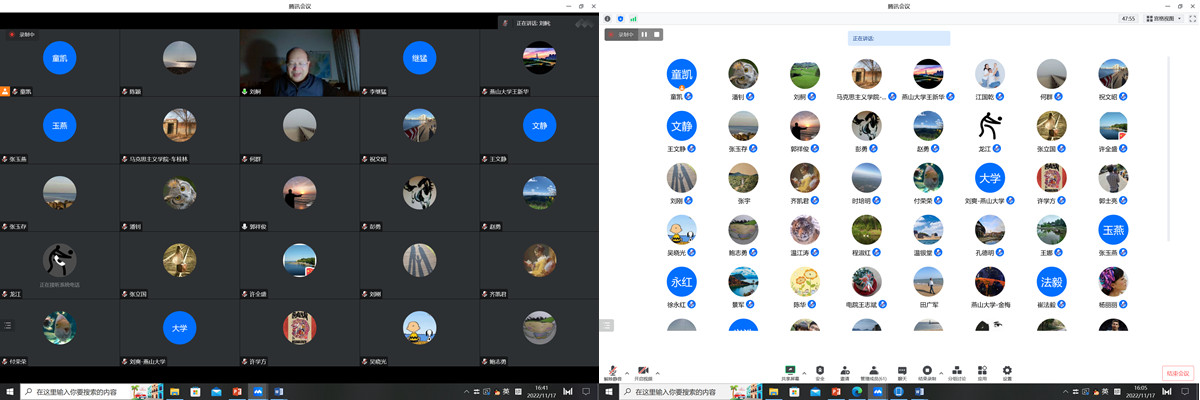The height and width of the screenshot is (400, 1200).
Task: Open the Manage Members (管理成员) panel
Action: pos(874,371)
